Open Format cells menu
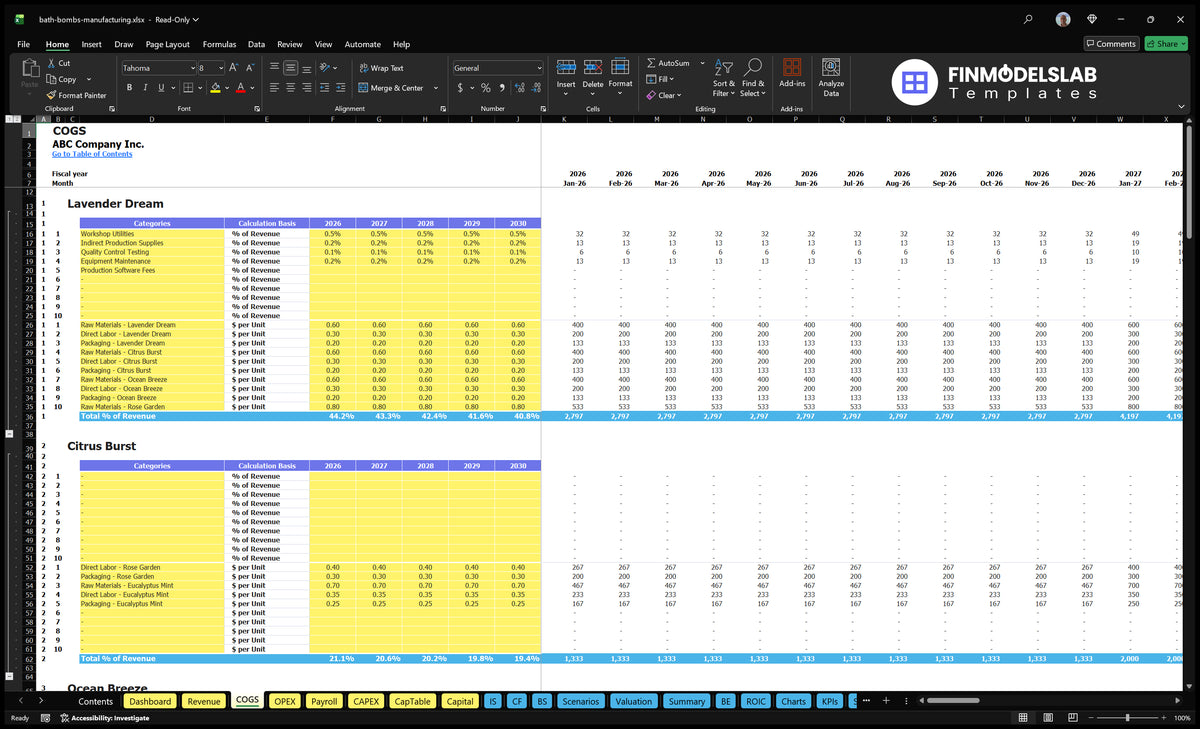The image size is (1200, 729). click(620, 74)
